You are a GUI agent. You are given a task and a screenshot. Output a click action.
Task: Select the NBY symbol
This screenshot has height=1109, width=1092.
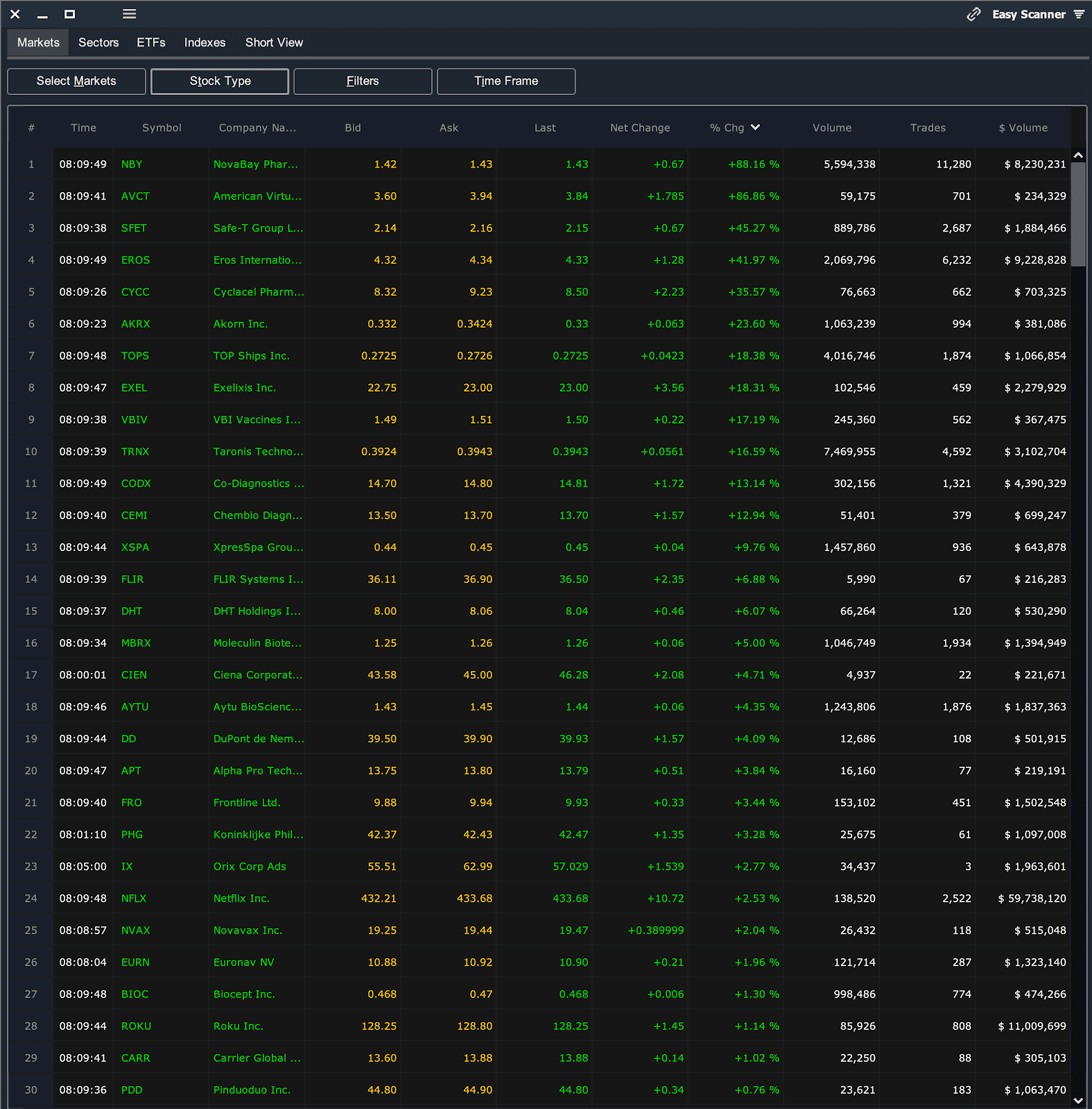(x=132, y=164)
